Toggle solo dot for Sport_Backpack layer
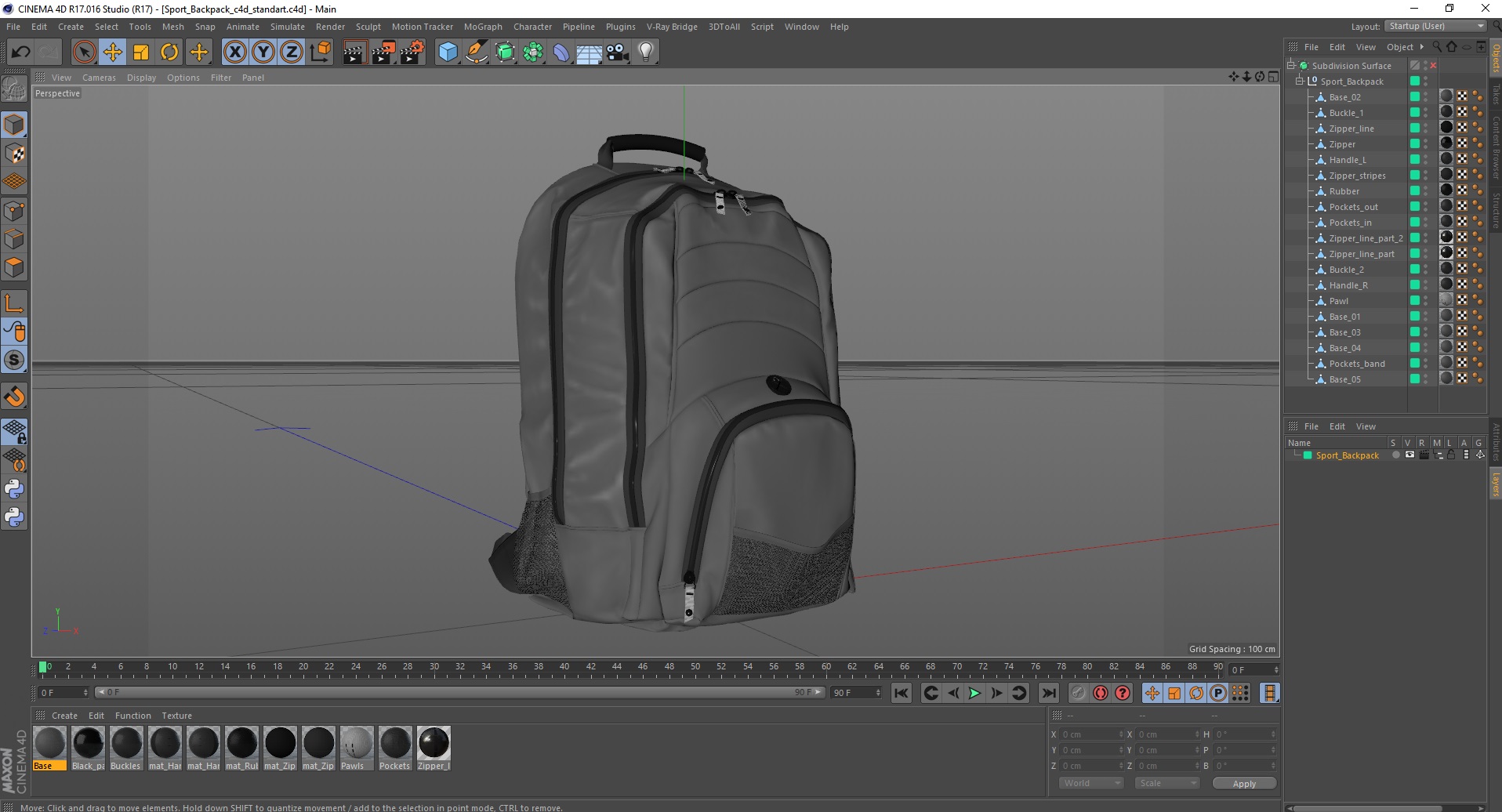This screenshot has height=812, width=1502. click(x=1395, y=455)
